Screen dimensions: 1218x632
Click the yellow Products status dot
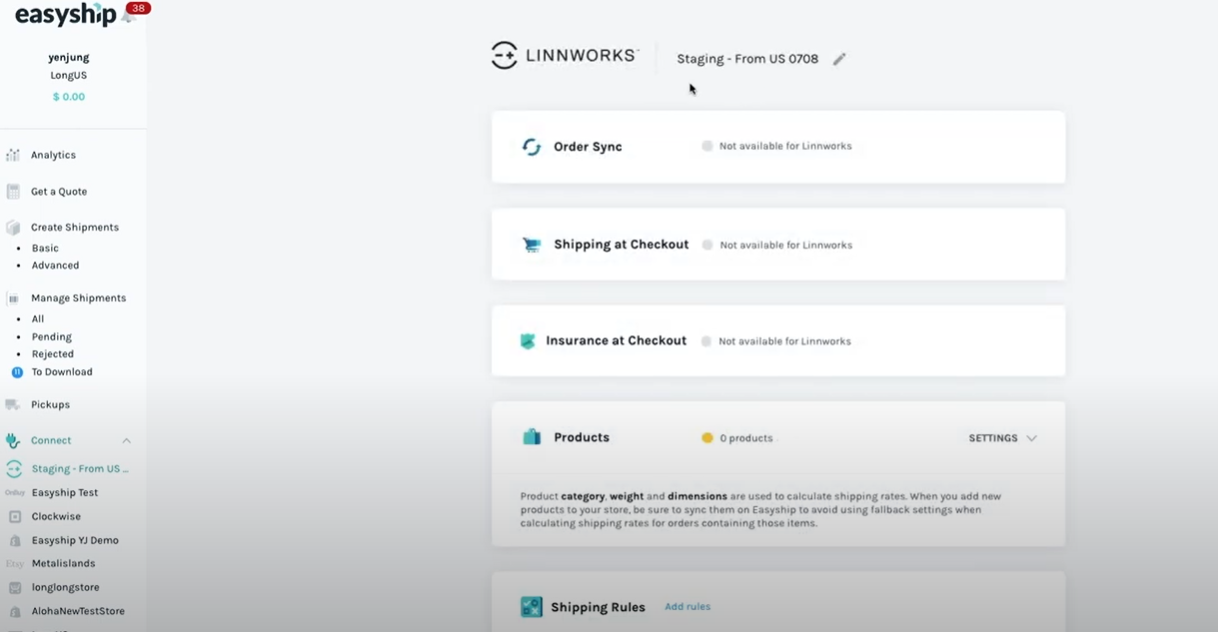click(707, 438)
